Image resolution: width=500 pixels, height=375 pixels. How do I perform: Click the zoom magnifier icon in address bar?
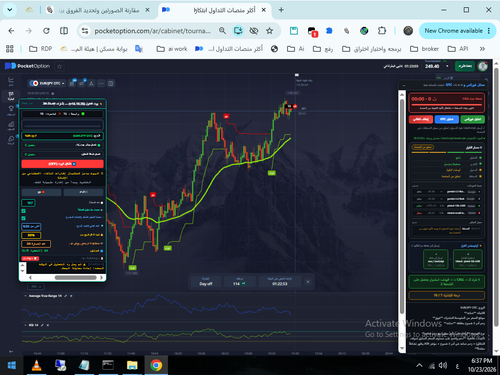tap(222, 31)
